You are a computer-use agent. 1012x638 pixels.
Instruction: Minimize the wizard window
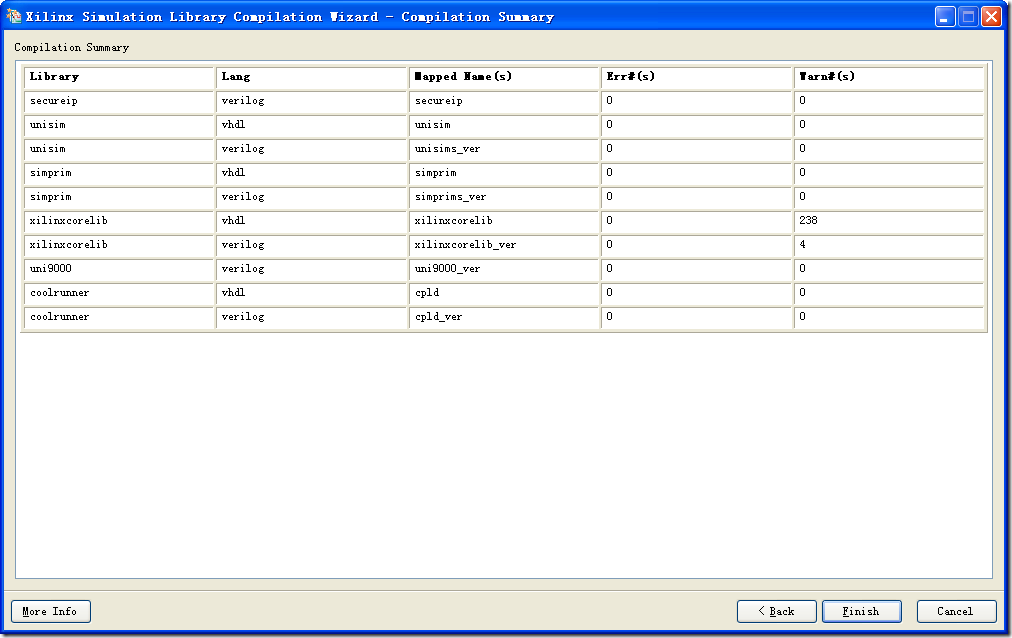[945, 17]
